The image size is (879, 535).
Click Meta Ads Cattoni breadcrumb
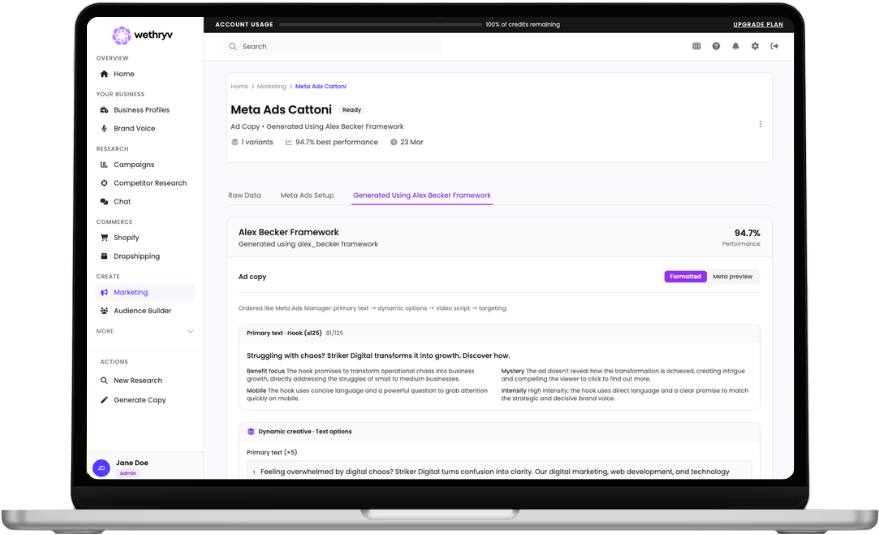pos(321,86)
